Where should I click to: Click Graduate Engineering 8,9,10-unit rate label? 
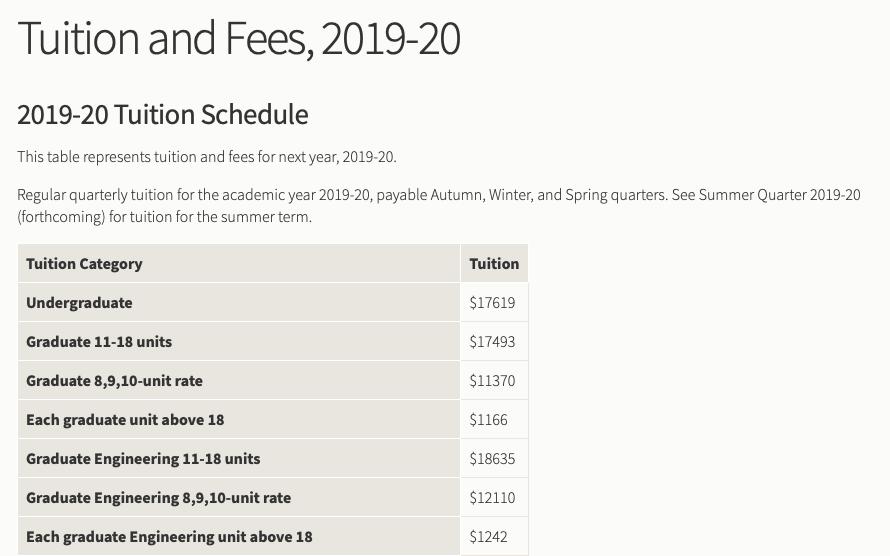point(158,498)
